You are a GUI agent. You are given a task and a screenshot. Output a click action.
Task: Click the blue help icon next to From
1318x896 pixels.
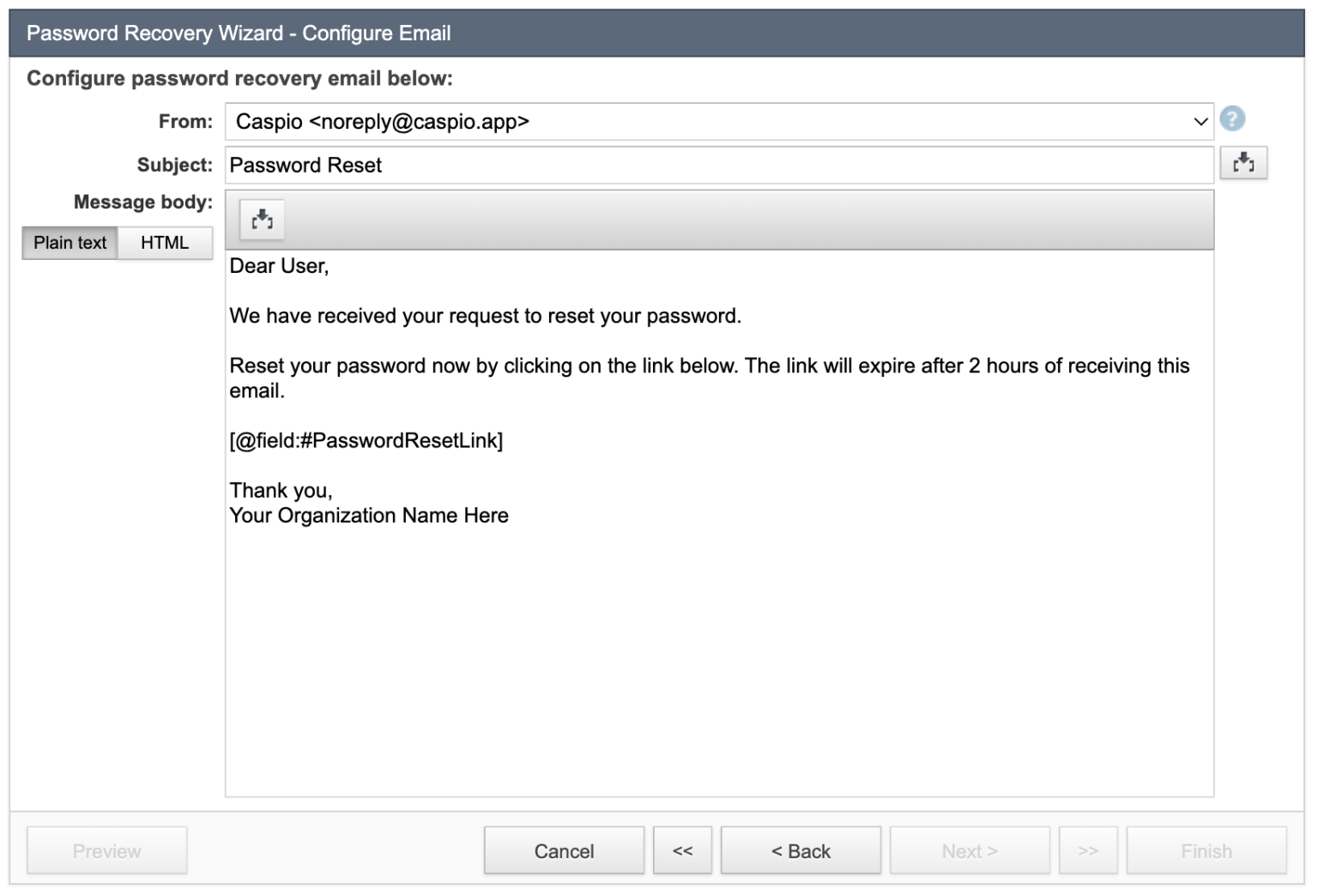pos(1233,118)
